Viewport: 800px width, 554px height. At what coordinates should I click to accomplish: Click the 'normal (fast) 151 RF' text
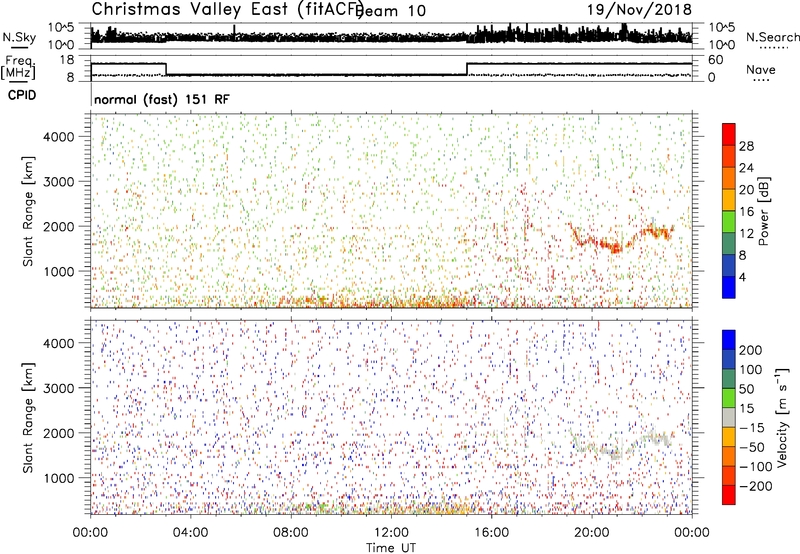point(162,99)
